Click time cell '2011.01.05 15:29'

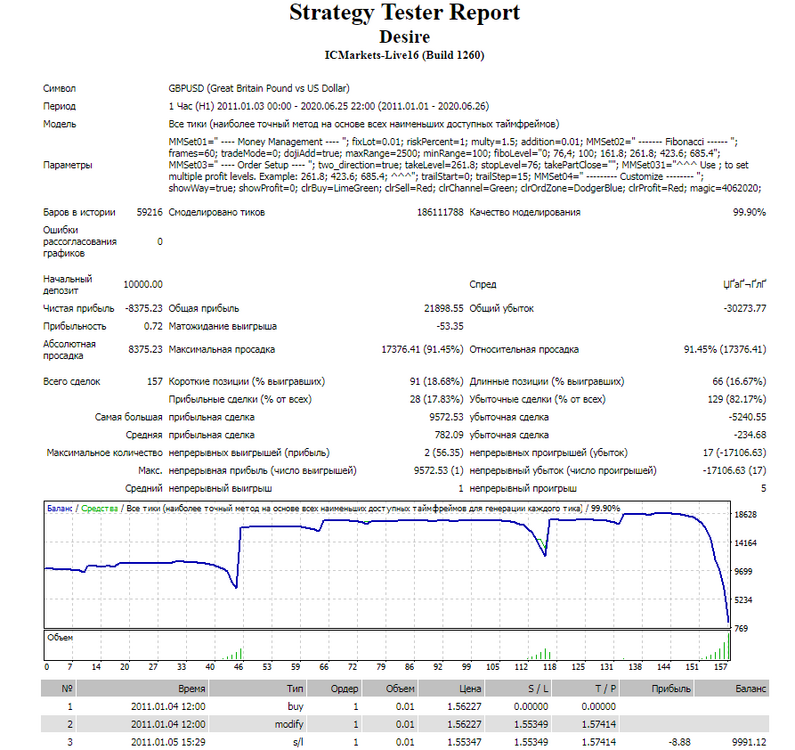[x=168, y=742]
